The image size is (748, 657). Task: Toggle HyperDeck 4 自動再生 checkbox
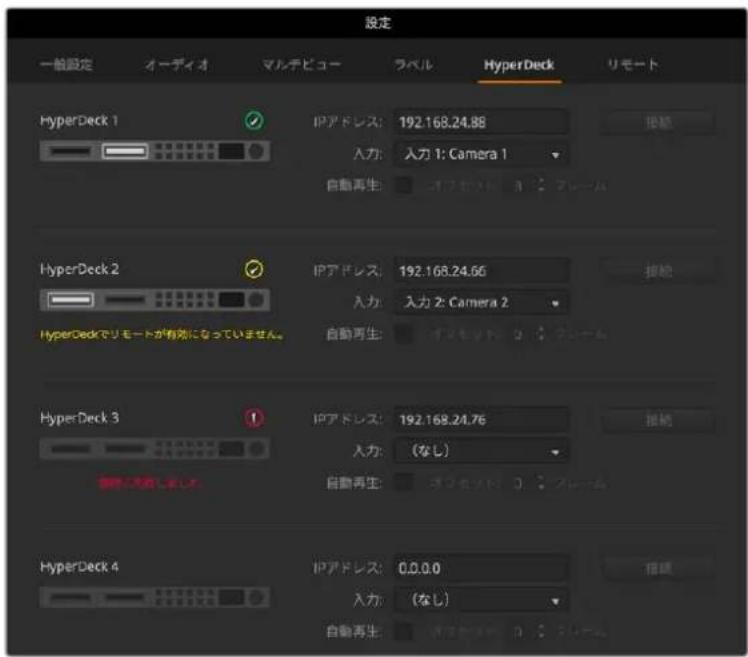404,632
